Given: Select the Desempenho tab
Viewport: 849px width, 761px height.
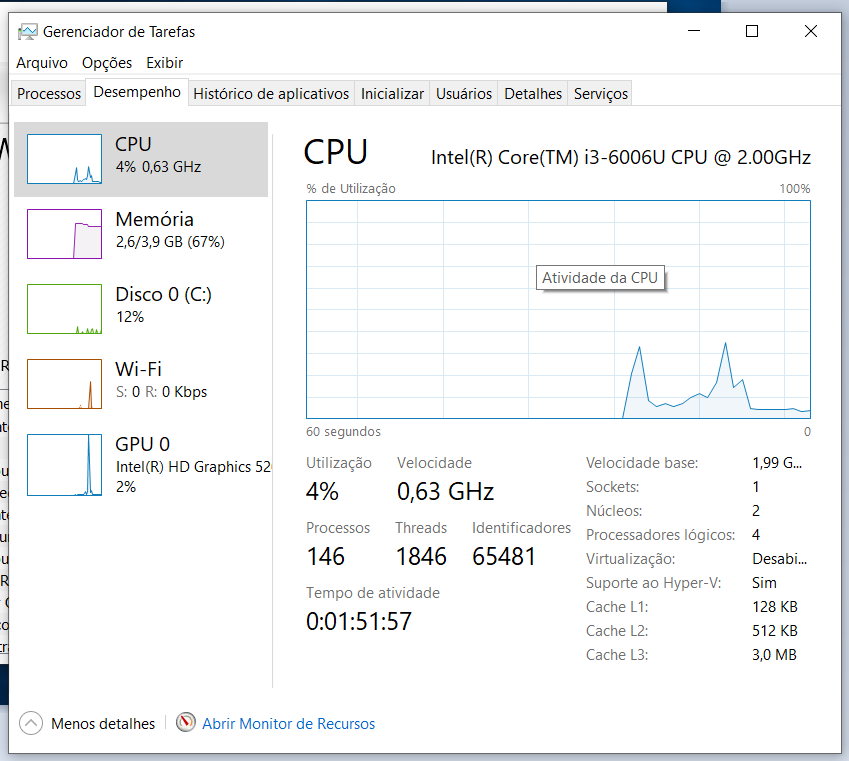Looking at the screenshot, I should pos(137,92).
